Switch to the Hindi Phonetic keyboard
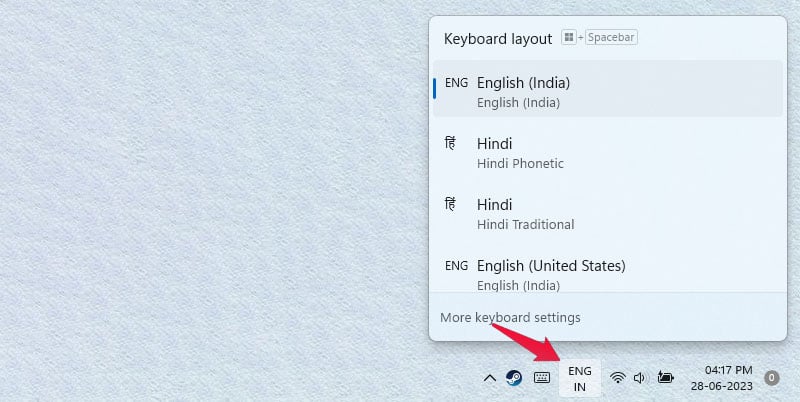The image size is (800, 402). 608,153
